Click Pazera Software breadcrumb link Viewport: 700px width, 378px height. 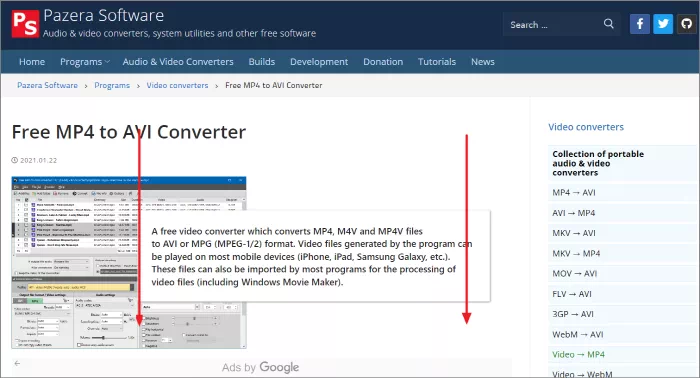[x=47, y=85]
